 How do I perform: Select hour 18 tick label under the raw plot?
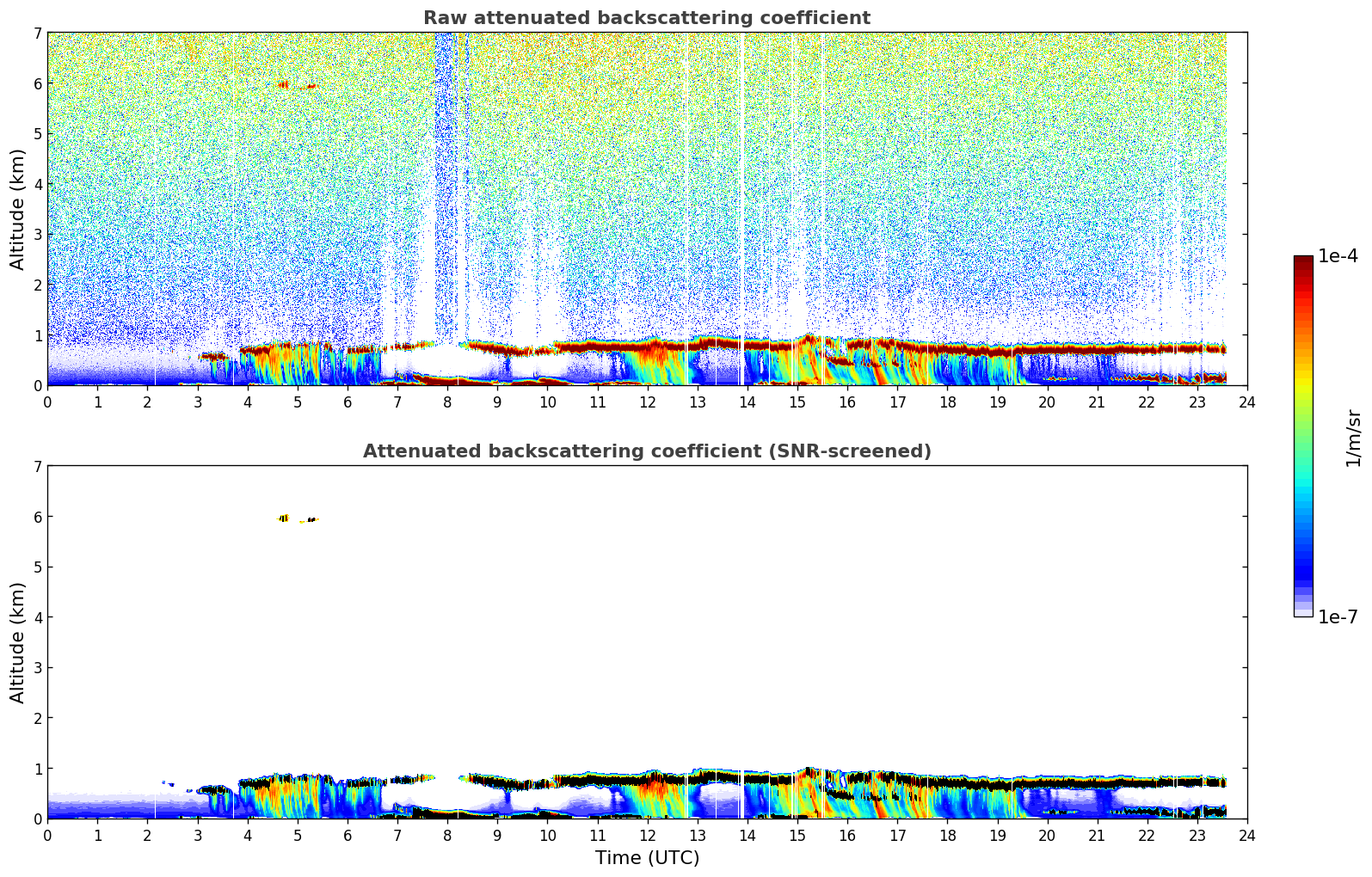coord(947,402)
